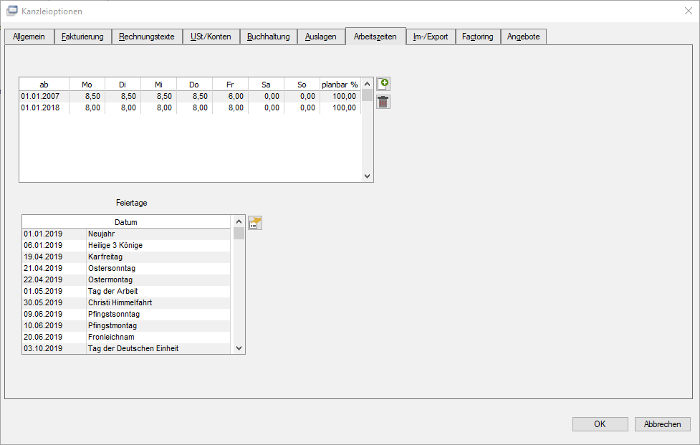Select the Tag der Deutschen Einheit row
This screenshot has height=445, width=700.
click(126, 348)
